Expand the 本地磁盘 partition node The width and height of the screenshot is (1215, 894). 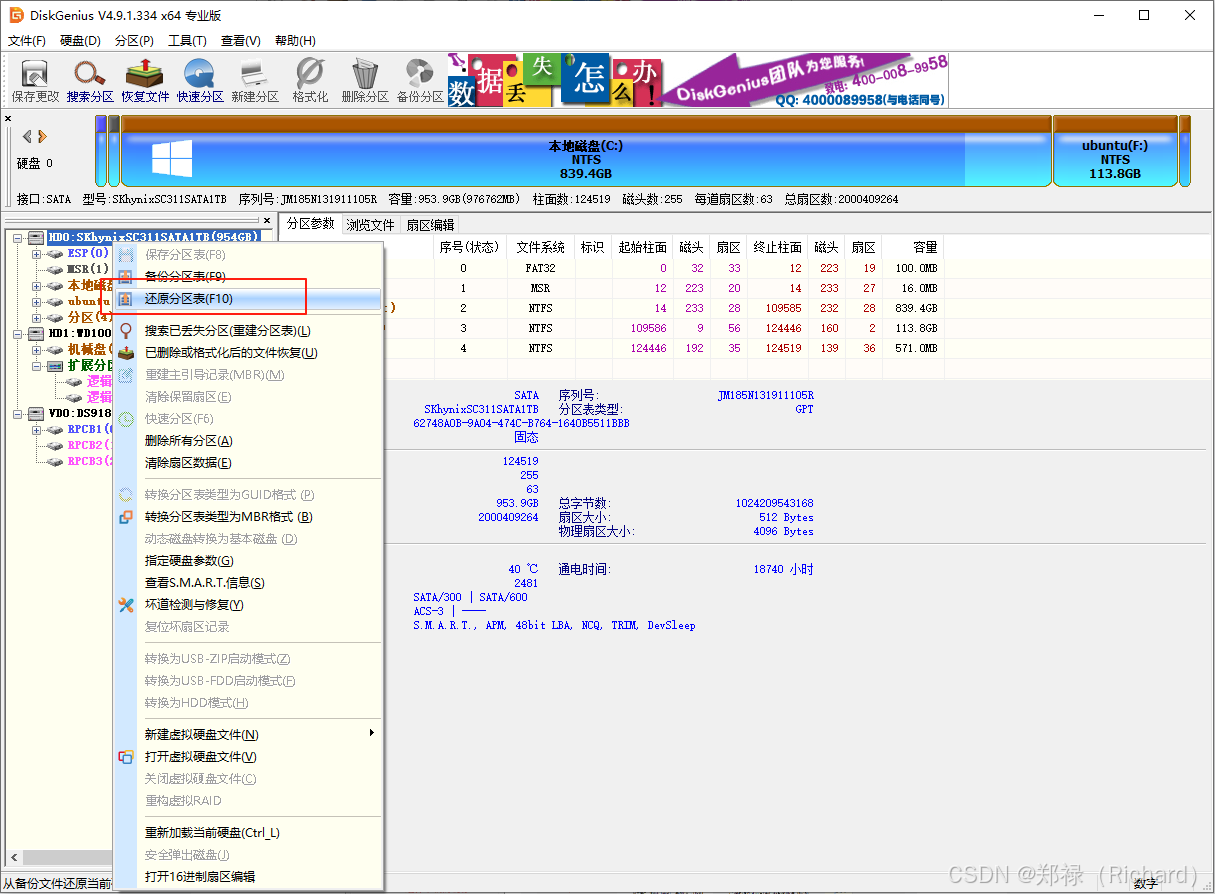point(36,285)
